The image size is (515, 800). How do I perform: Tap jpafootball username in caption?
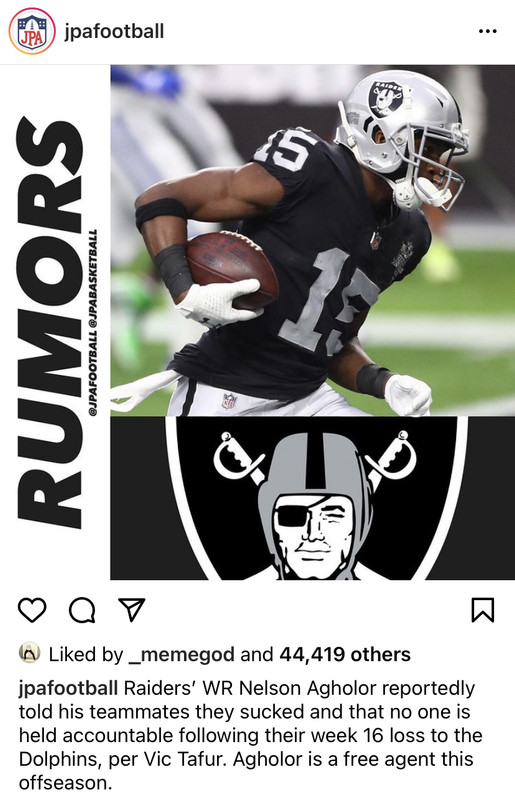point(68,688)
